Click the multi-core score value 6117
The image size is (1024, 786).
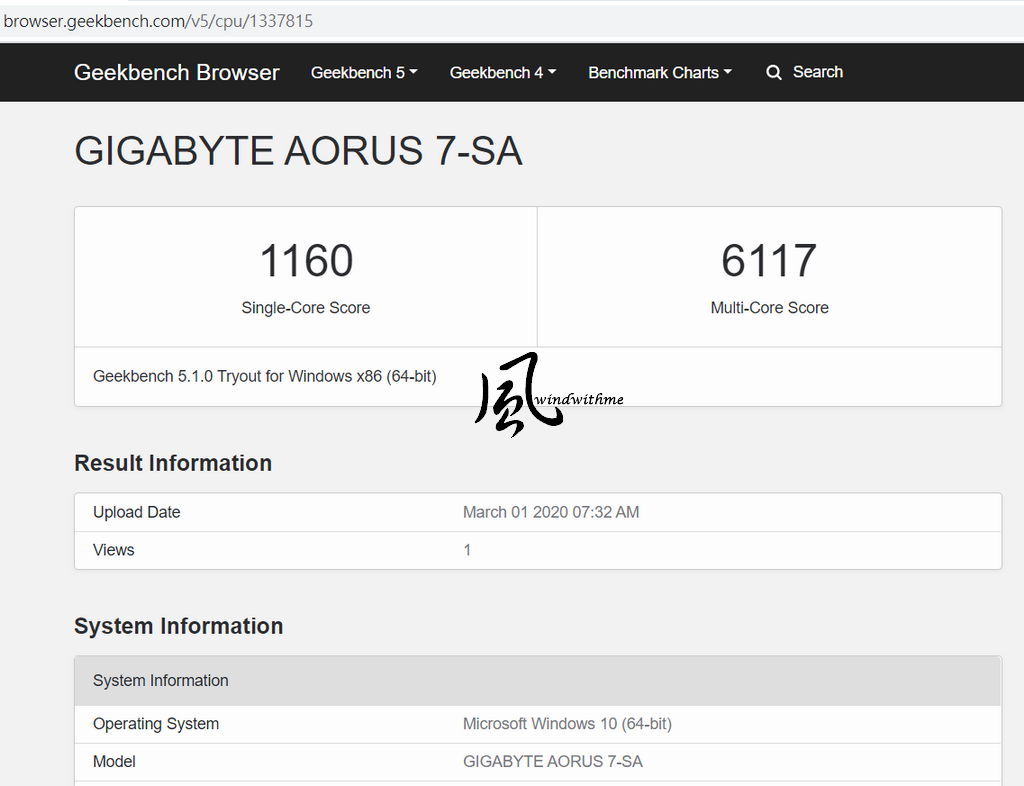pyautogui.click(x=769, y=260)
